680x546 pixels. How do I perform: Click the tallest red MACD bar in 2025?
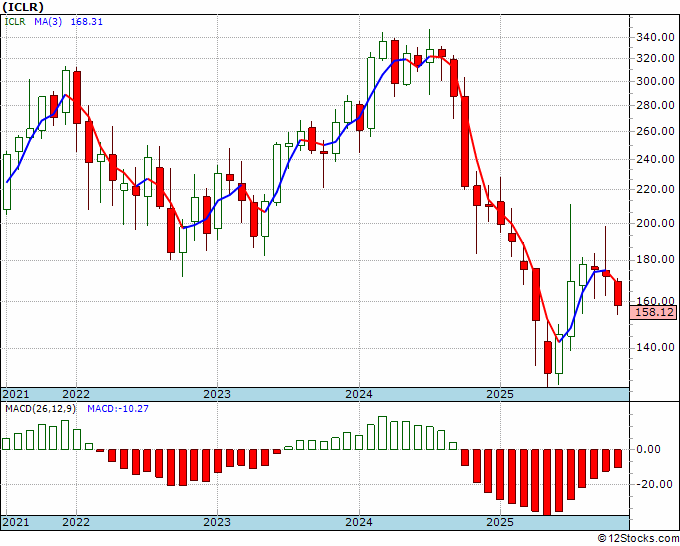pyautogui.click(x=547, y=482)
